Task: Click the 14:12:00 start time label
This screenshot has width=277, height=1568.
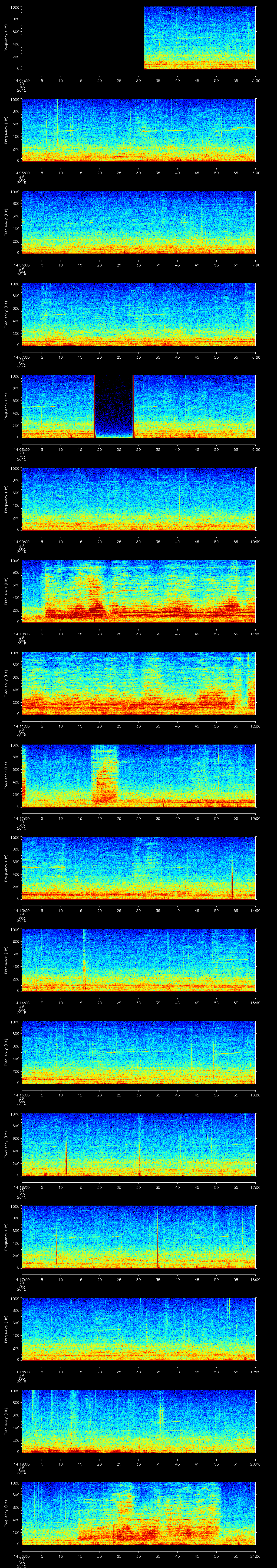Action: click(21, 818)
